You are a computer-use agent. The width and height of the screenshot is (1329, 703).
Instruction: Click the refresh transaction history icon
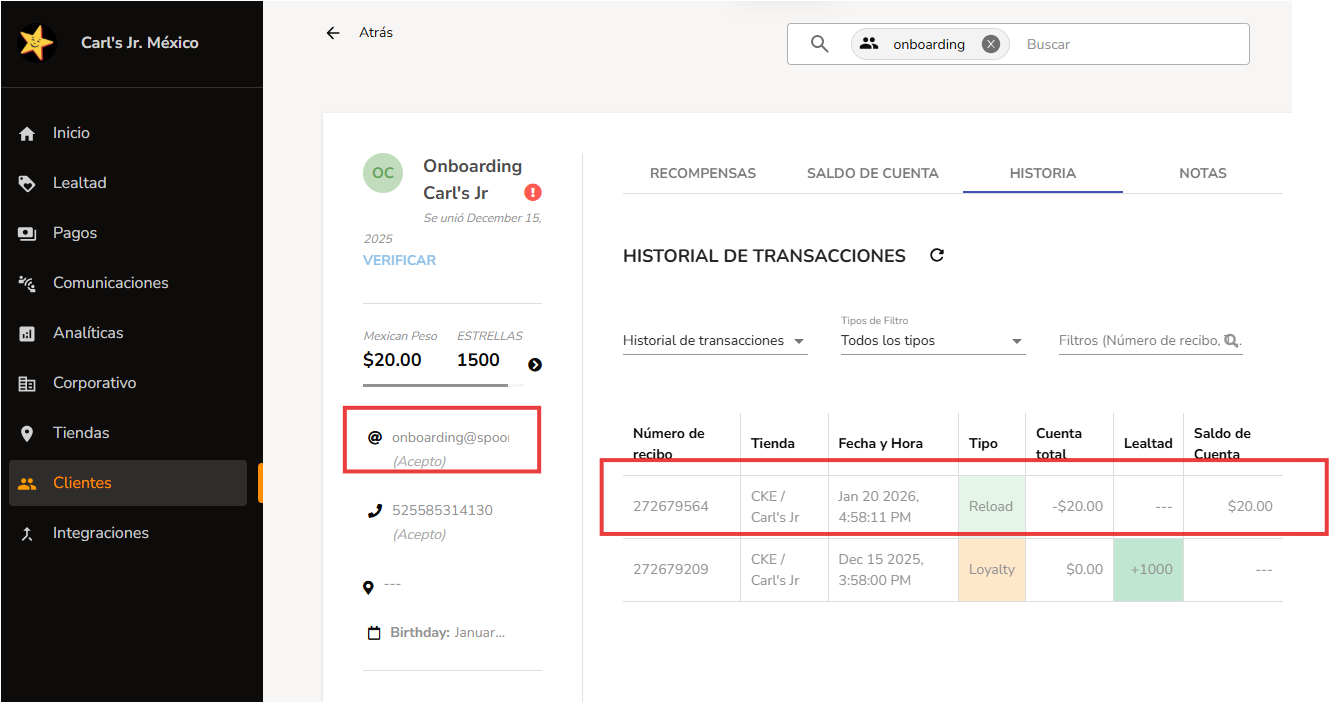937,255
